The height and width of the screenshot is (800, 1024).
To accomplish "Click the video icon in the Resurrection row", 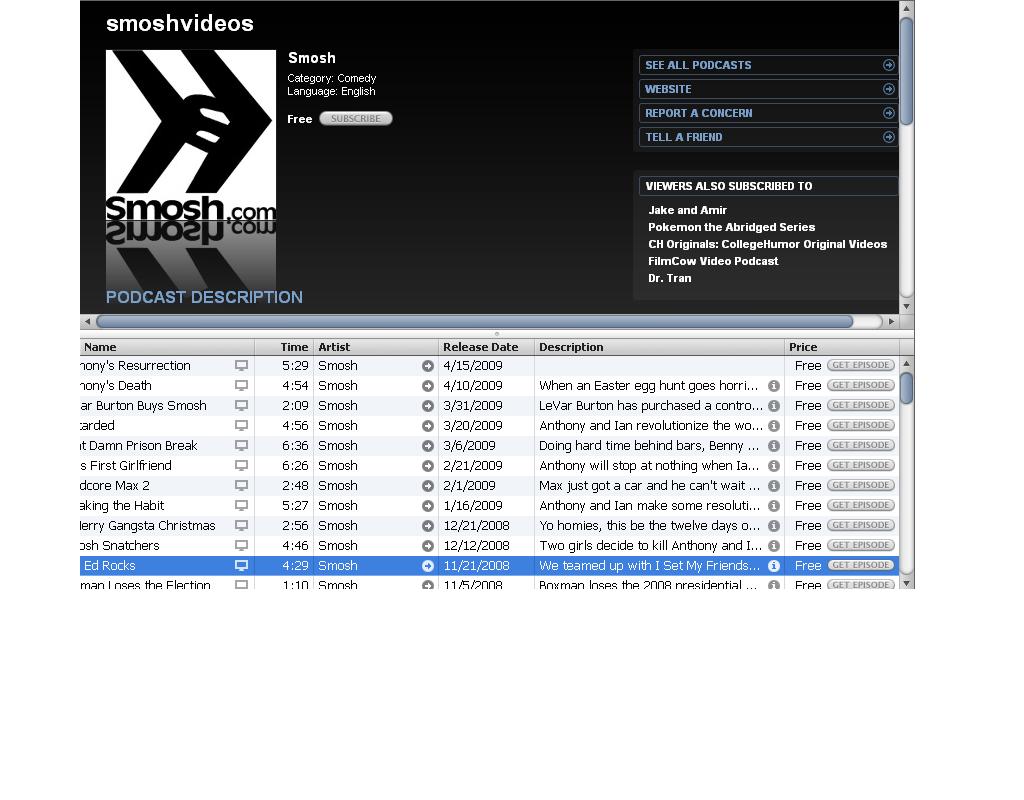I will pos(241,366).
